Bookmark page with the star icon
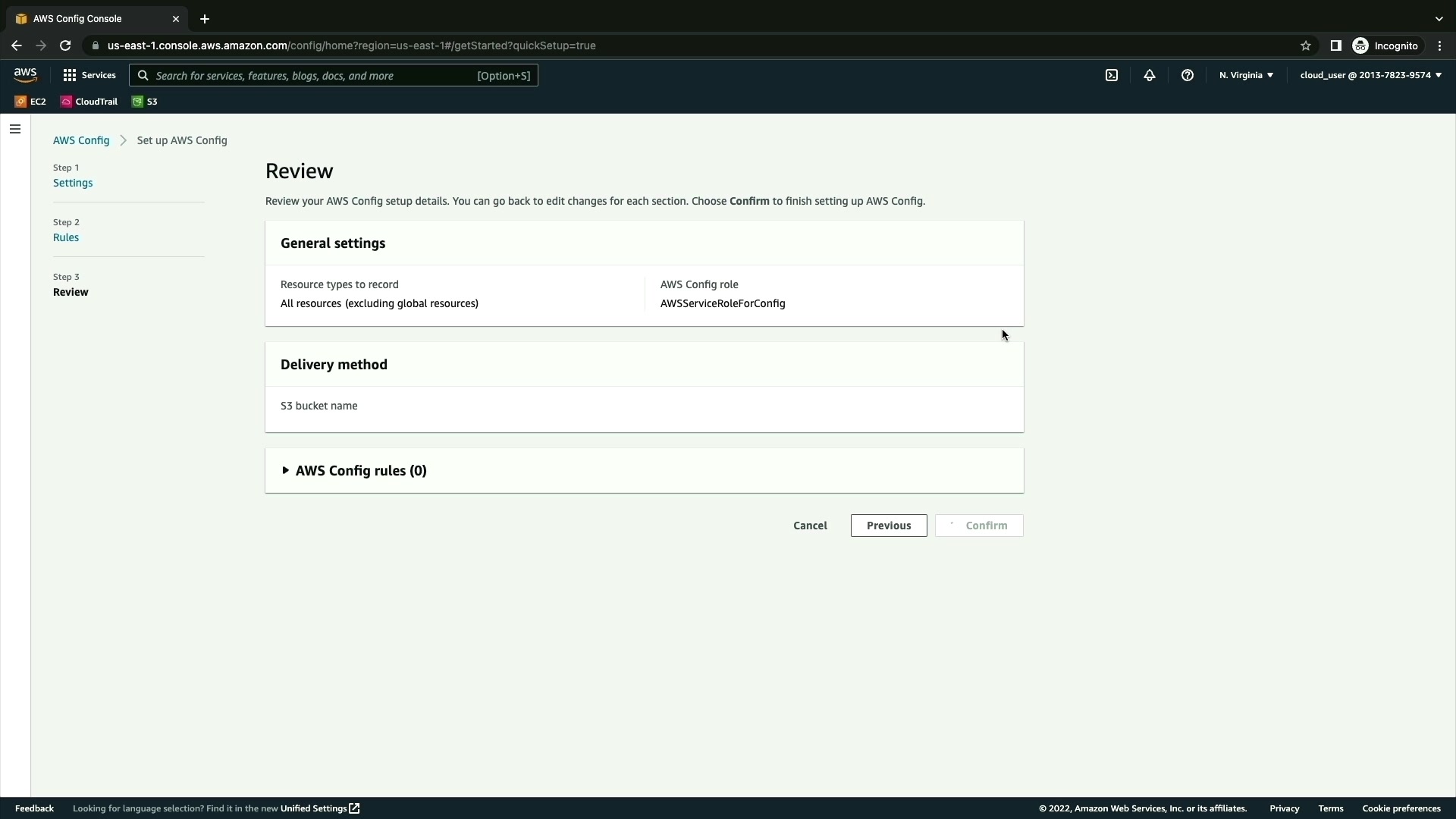Image resolution: width=1456 pixels, height=819 pixels. pyautogui.click(x=1305, y=45)
